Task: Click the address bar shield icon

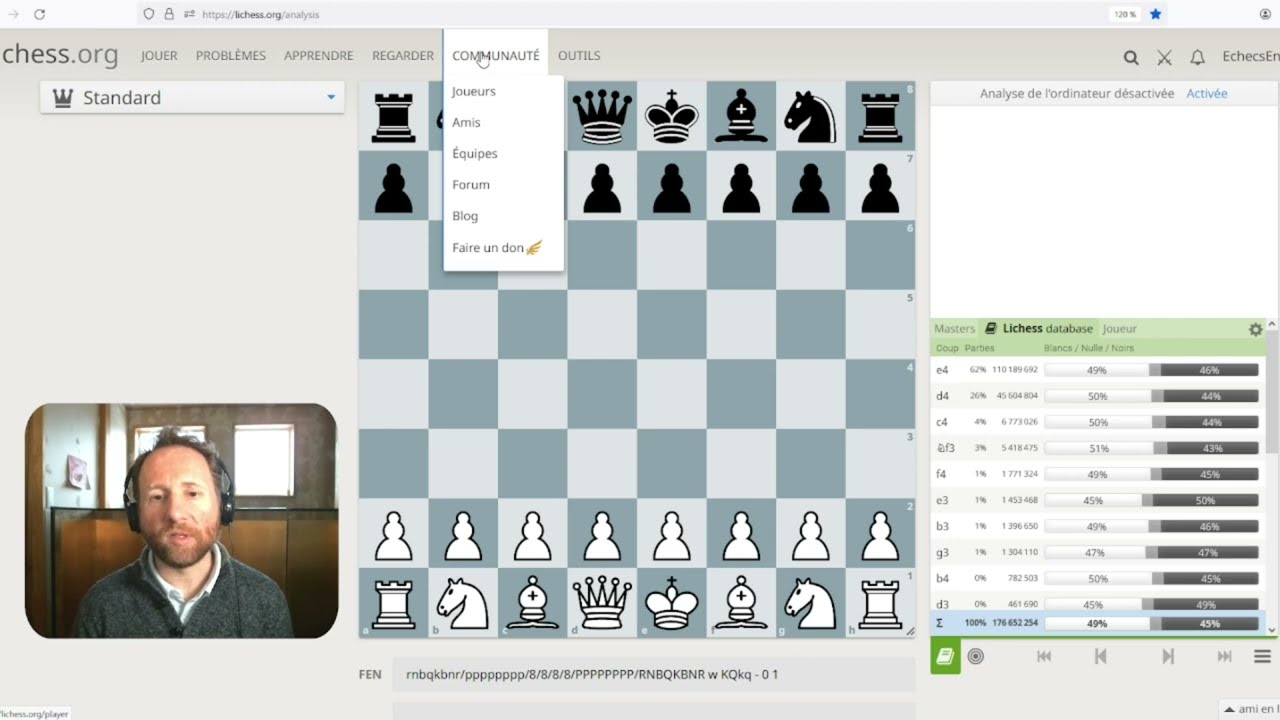Action: [x=149, y=14]
